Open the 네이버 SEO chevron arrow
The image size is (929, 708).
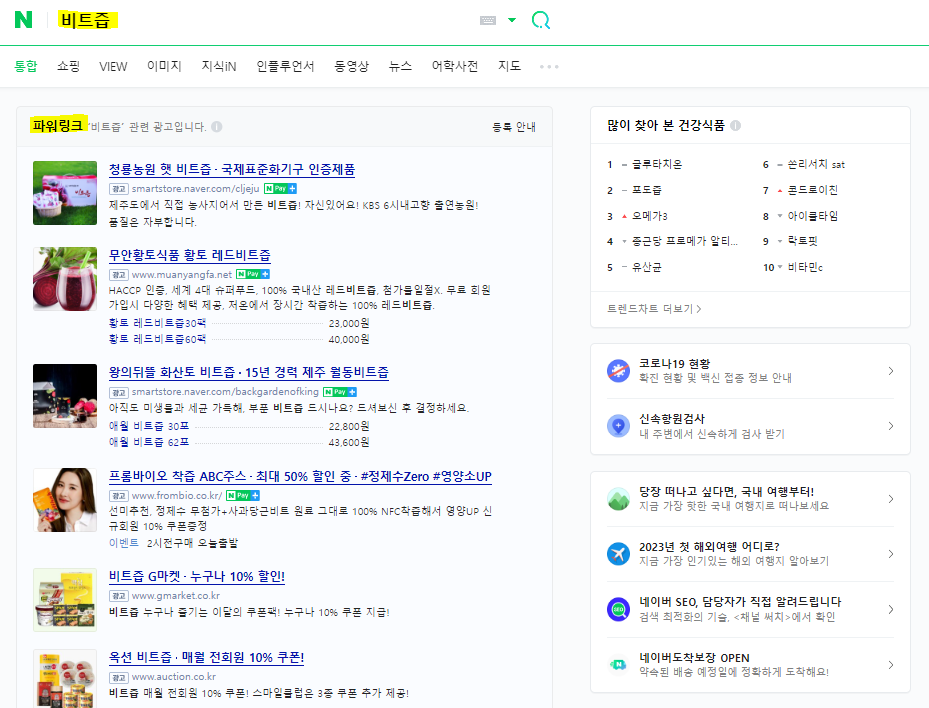click(890, 609)
